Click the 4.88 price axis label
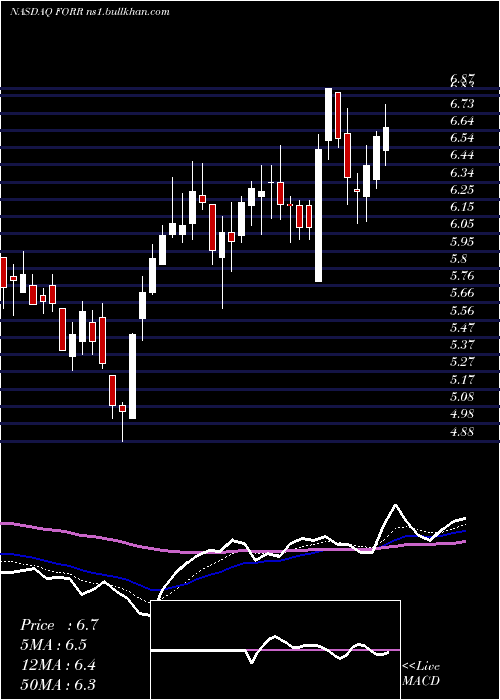 (462, 431)
